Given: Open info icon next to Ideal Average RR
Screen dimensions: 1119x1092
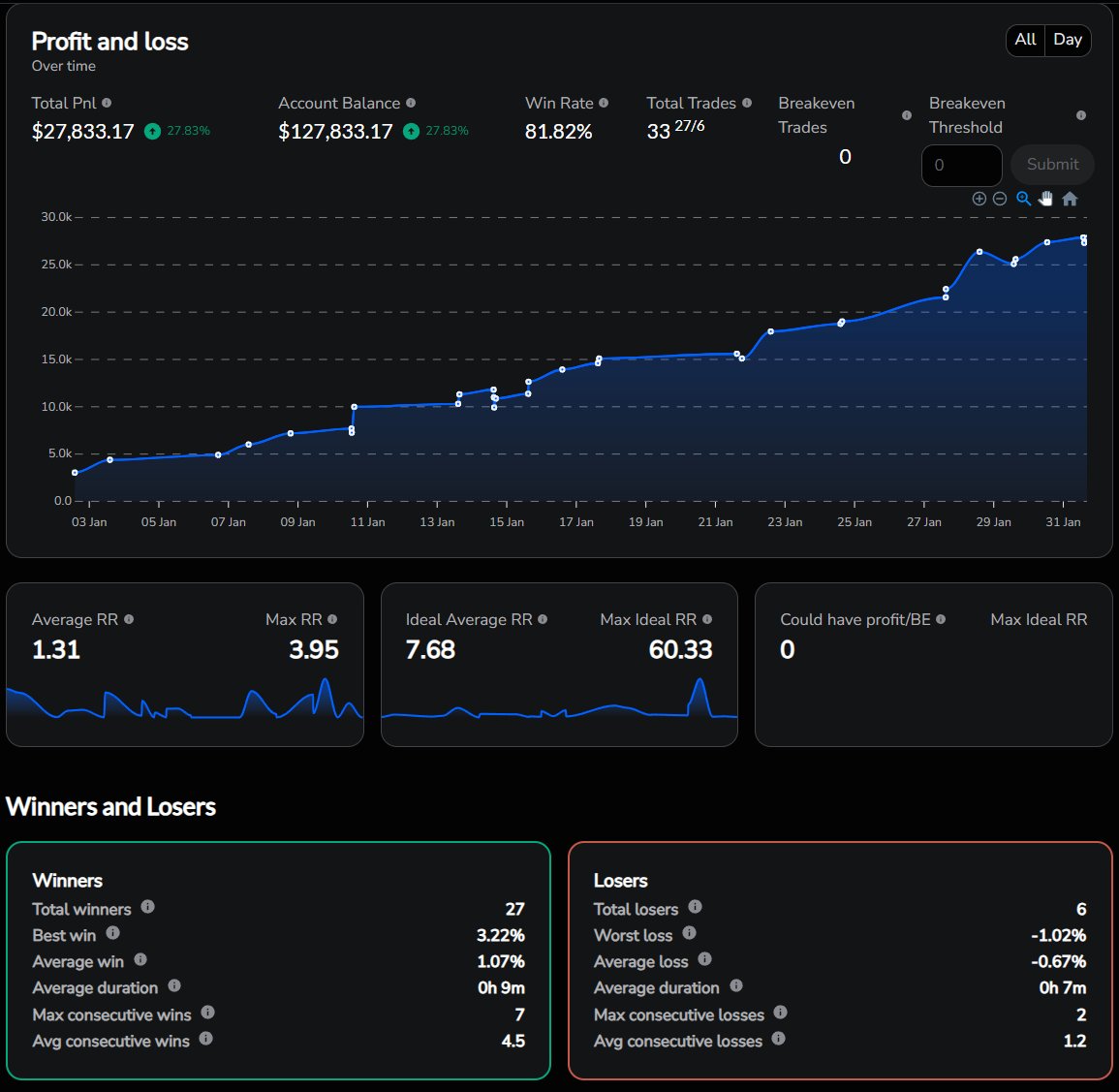Looking at the screenshot, I should 543,619.
